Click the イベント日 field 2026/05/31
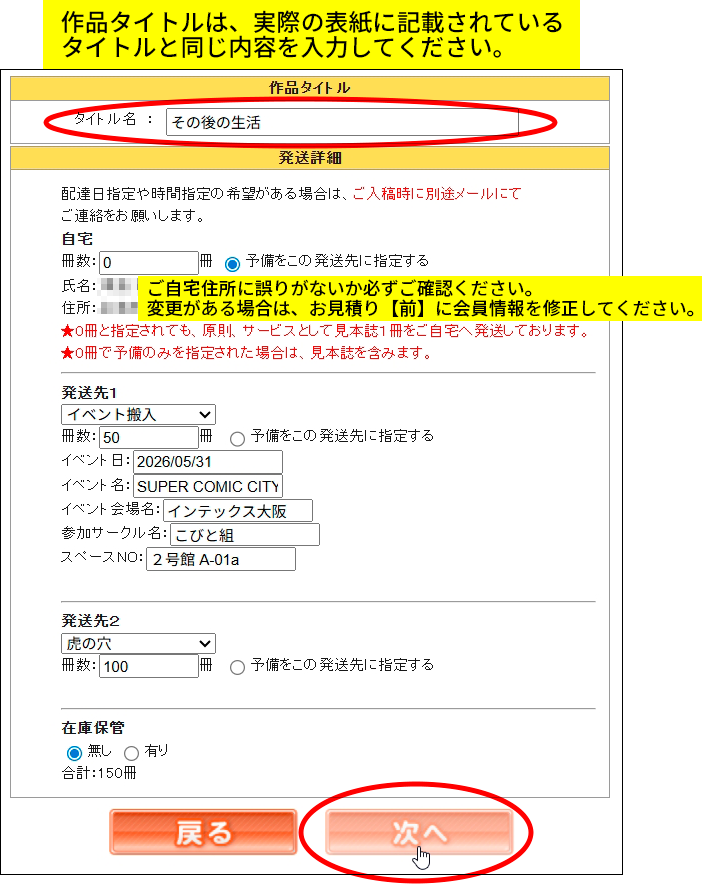The image size is (702, 884). pyautogui.click(x=207, y=462)
